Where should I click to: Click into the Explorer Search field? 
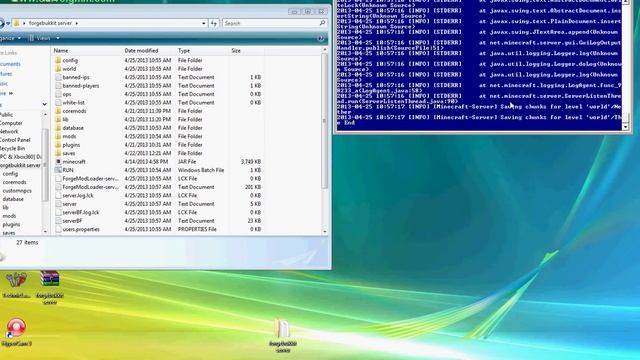pos(271,23)
